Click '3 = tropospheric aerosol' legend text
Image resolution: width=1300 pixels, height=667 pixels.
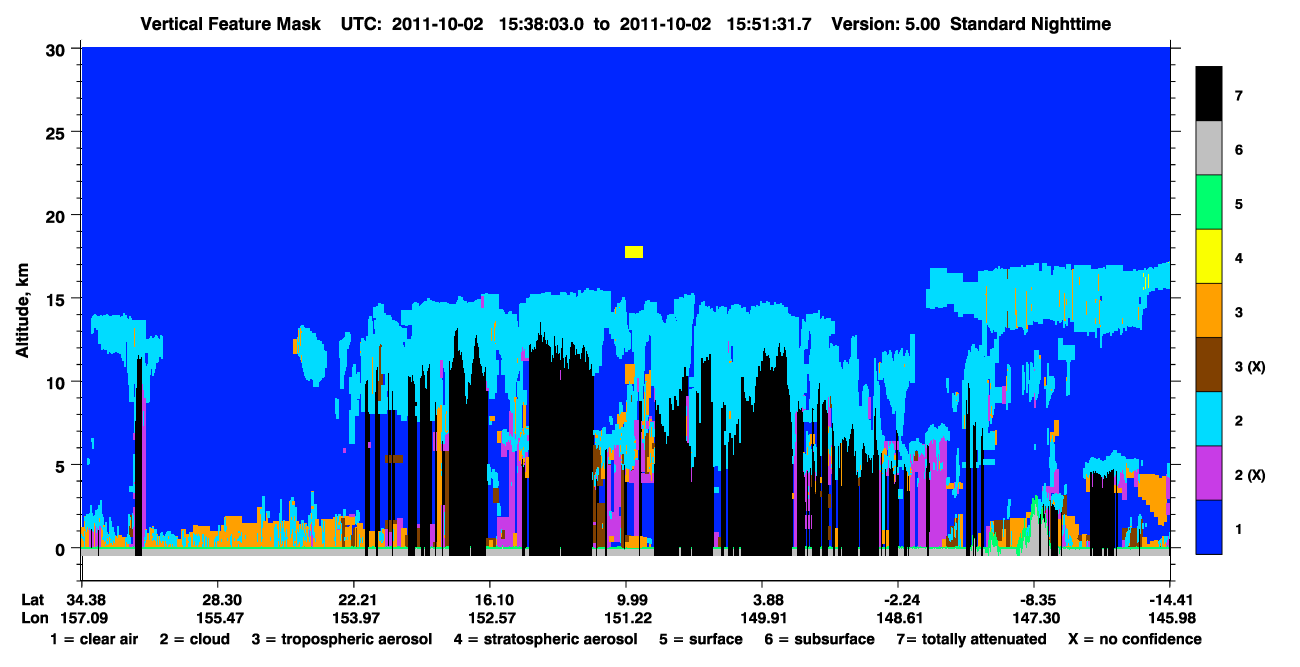click(342, 639)
